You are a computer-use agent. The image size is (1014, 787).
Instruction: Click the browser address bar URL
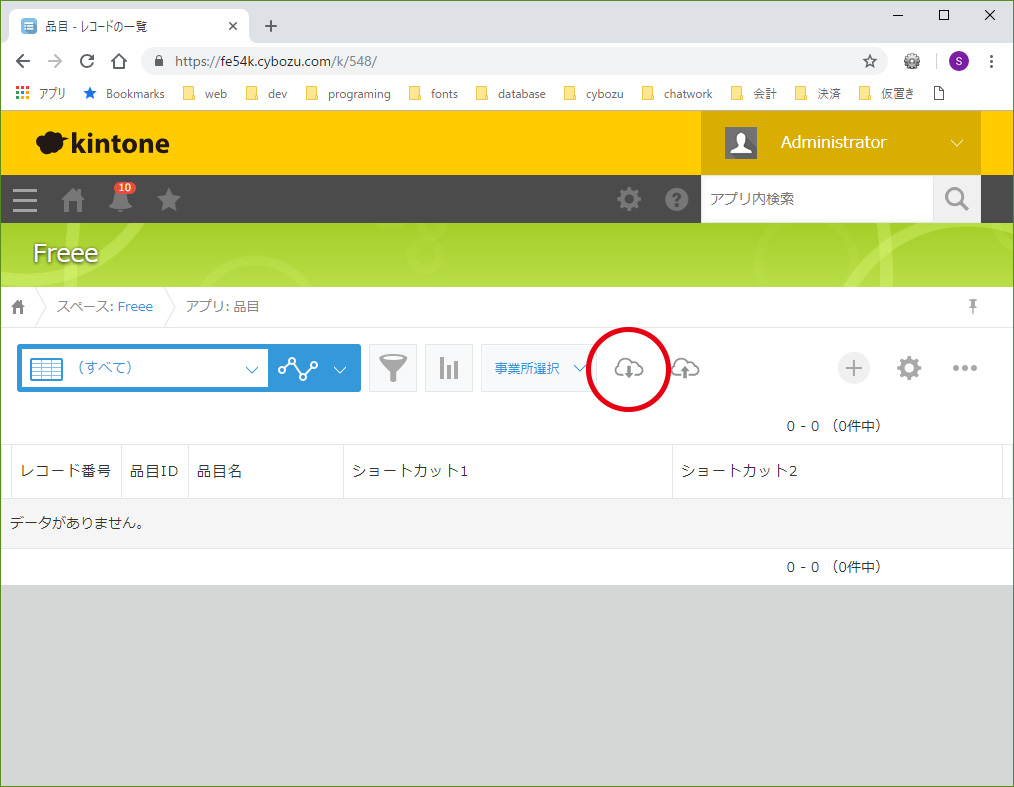[x=275, y=61]
